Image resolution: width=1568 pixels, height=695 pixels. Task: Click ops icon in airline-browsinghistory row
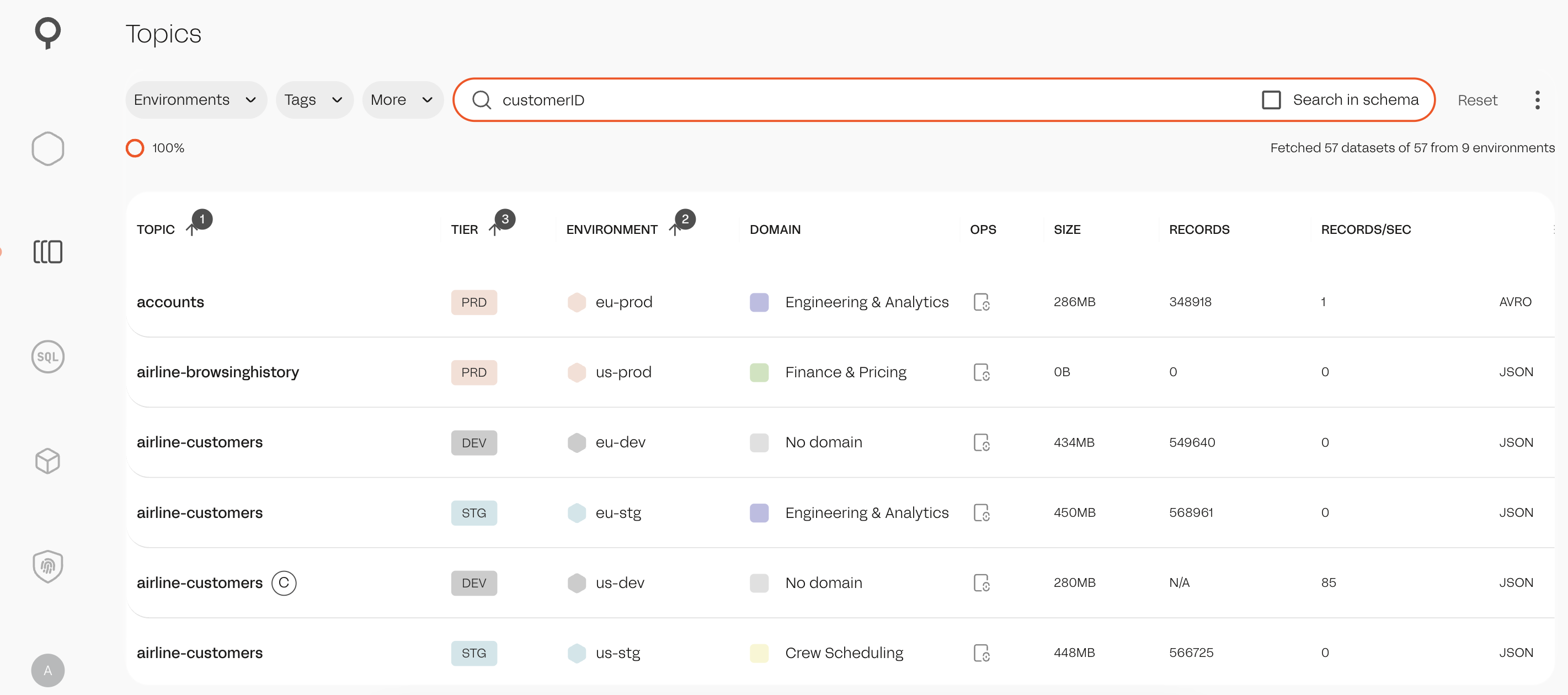point(981,372)
